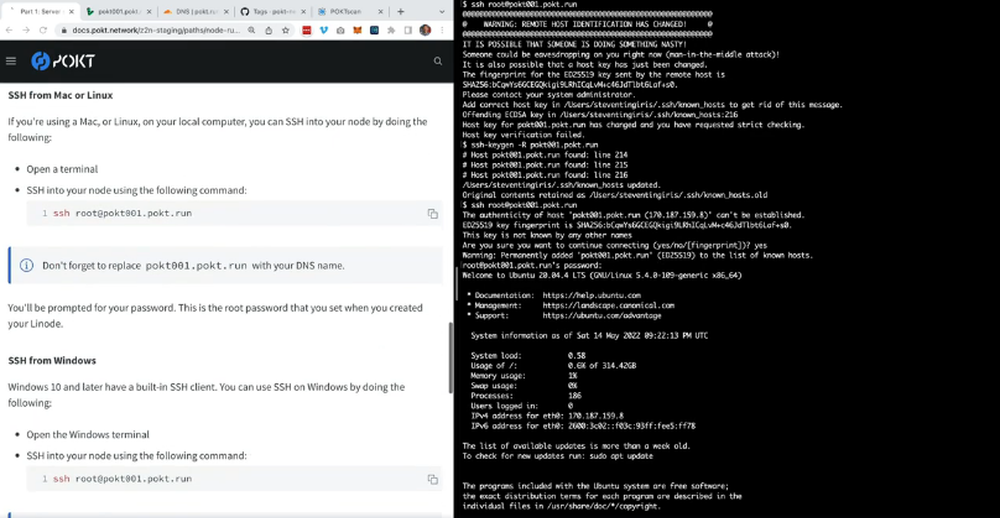Open the Extensions puzzle menu
The height and width of the screenshot is (518, 1000).
click(391, 30)
